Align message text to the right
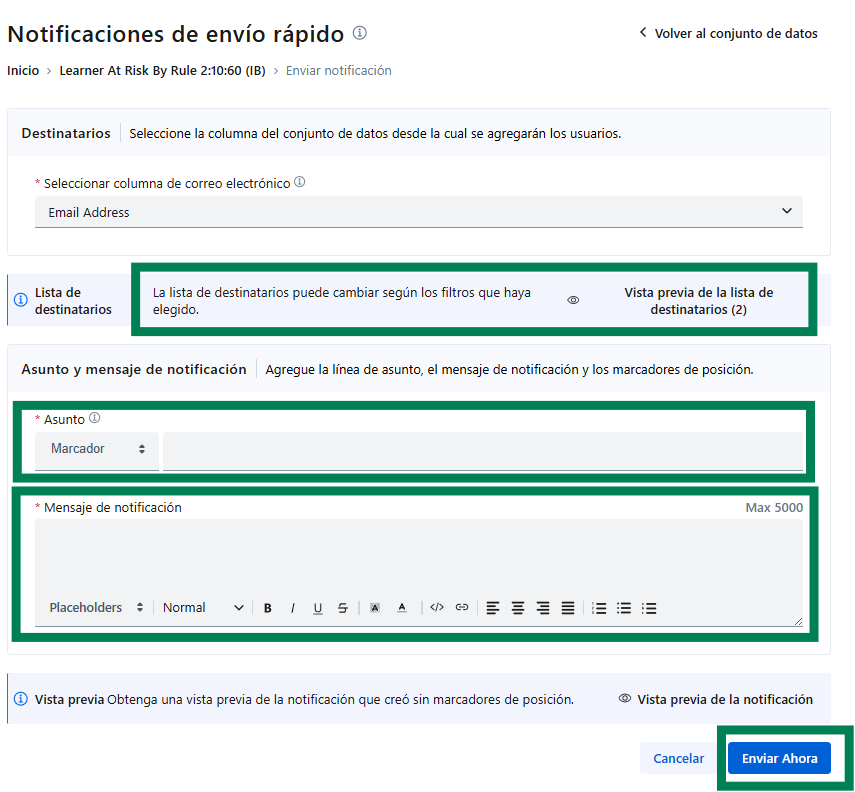 tap(543, 608)
